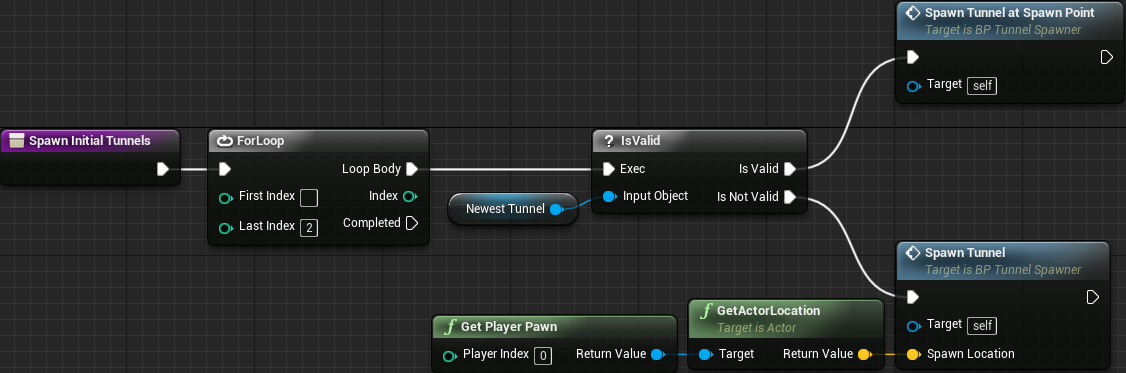Click the GetActorLocation node title
1126x373 pixels.
tap(768, 310)
